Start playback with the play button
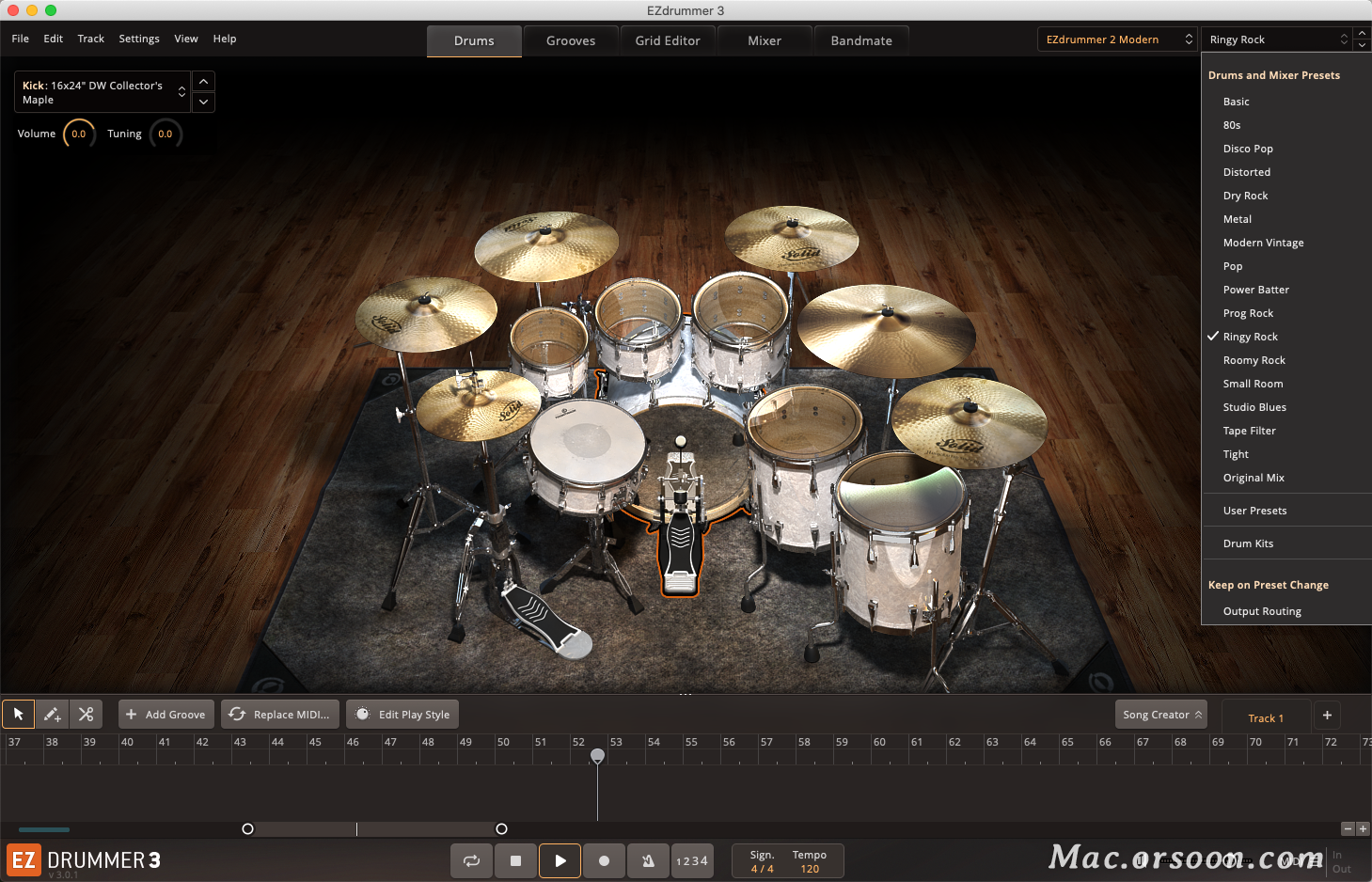1372x882 pixels. [560, 860]
